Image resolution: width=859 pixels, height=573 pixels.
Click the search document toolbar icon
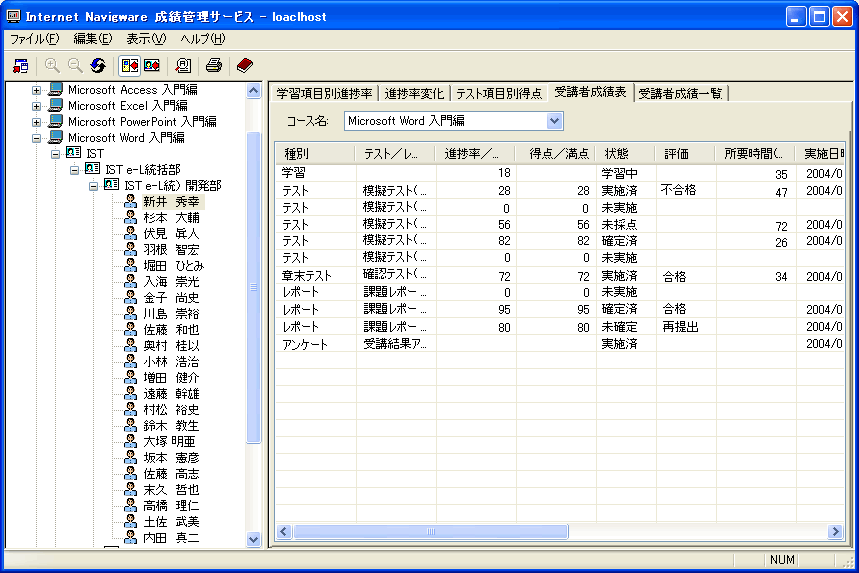(x=183, y=66)
